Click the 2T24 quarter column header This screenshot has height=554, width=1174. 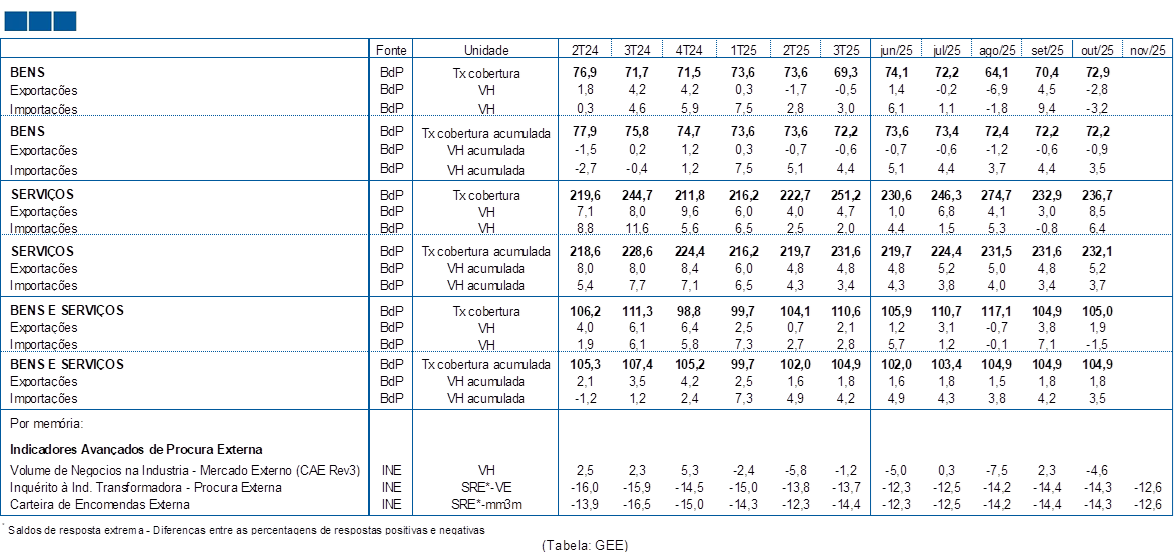(x=585, y=49)
